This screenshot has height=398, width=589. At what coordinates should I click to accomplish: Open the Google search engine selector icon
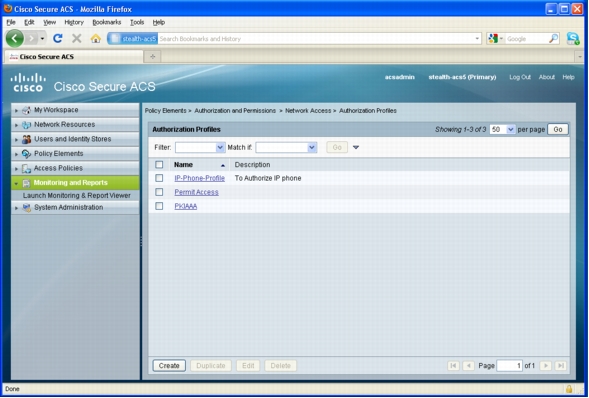(495, 38)
